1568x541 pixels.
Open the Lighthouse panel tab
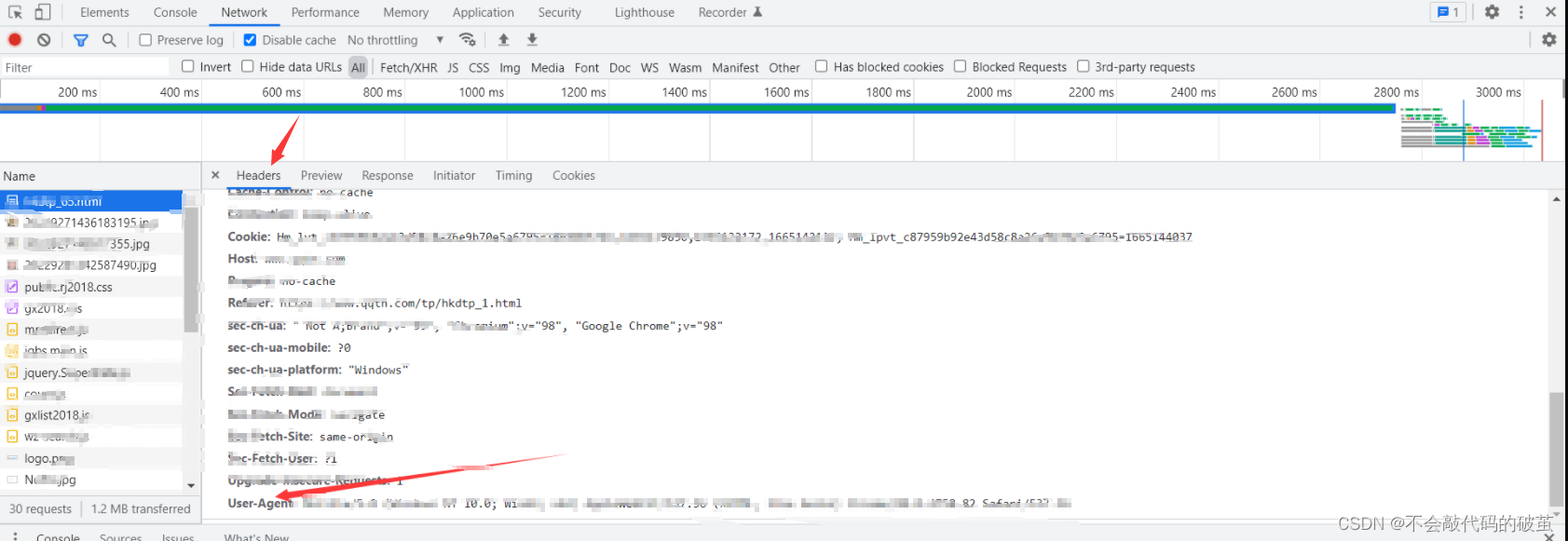tap(644, 12)
